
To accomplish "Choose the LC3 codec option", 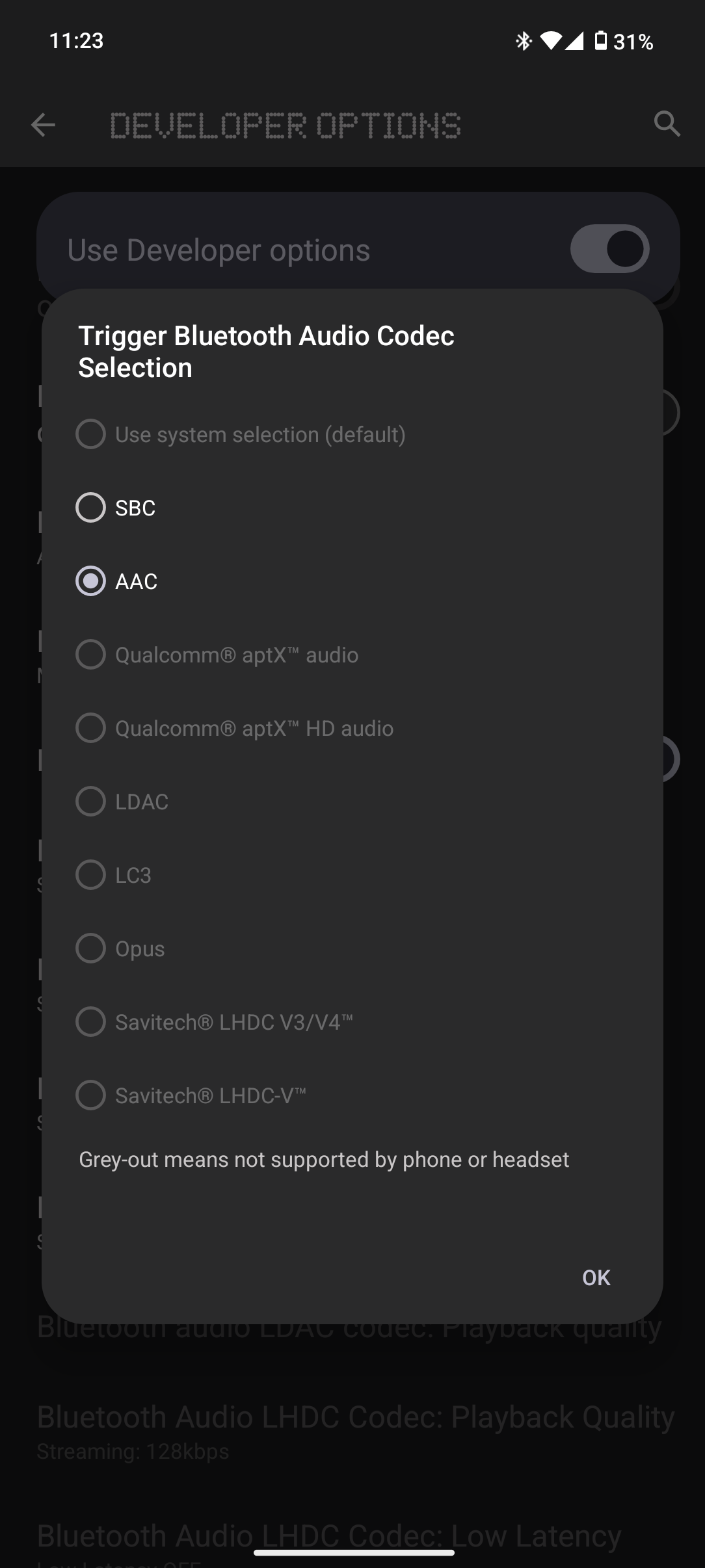I will (91, 875).
